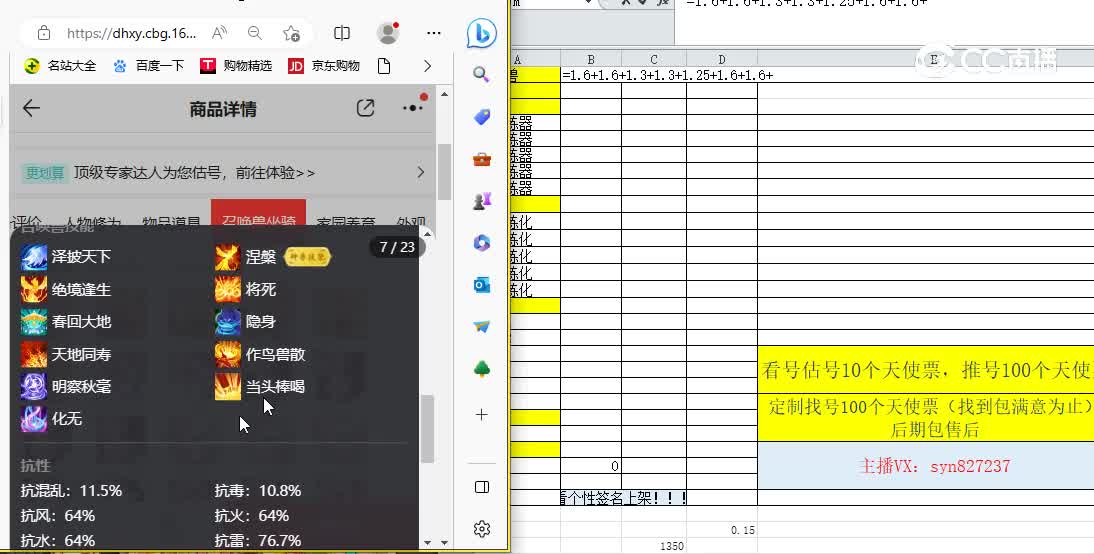
Task: Switch to the 物品道具 tab
Action: (x=172, y=222)
